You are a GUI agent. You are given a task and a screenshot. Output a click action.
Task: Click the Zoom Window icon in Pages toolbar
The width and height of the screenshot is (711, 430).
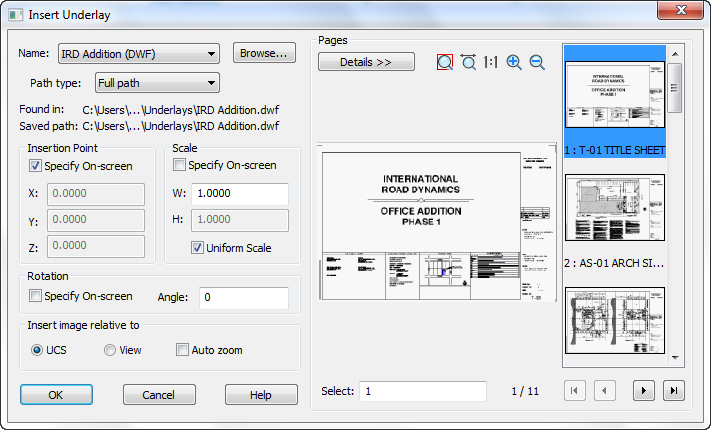(445, 62)
